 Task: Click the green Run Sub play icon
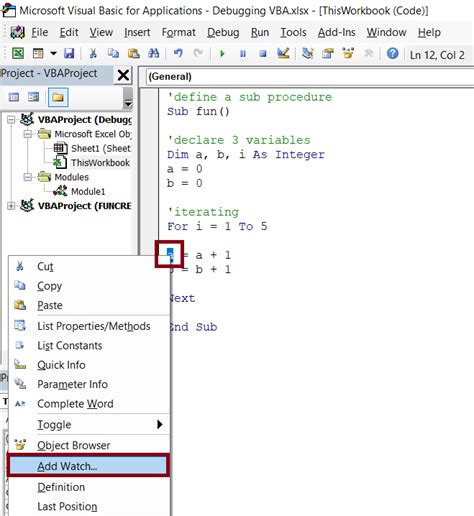(x=222, y=53)
